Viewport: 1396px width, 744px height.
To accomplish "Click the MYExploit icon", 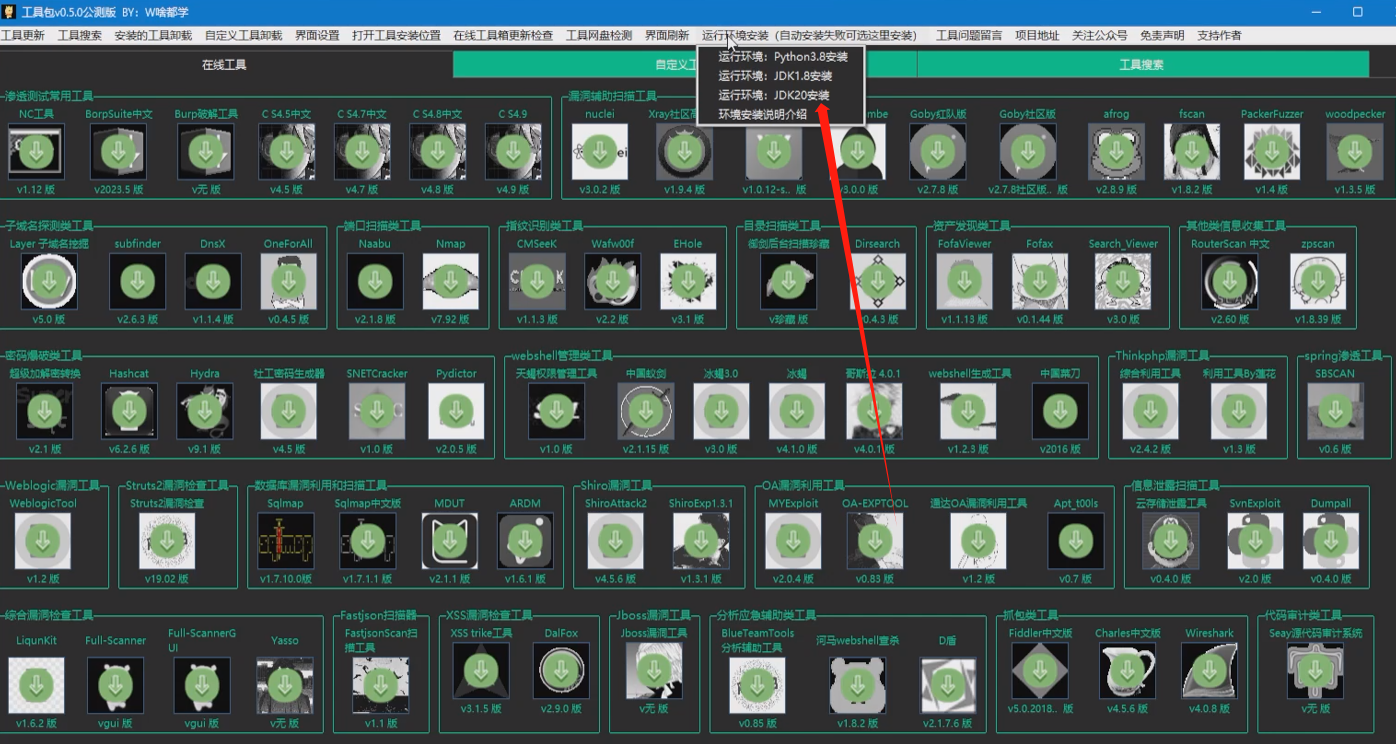I will click(x=793, y=541).
